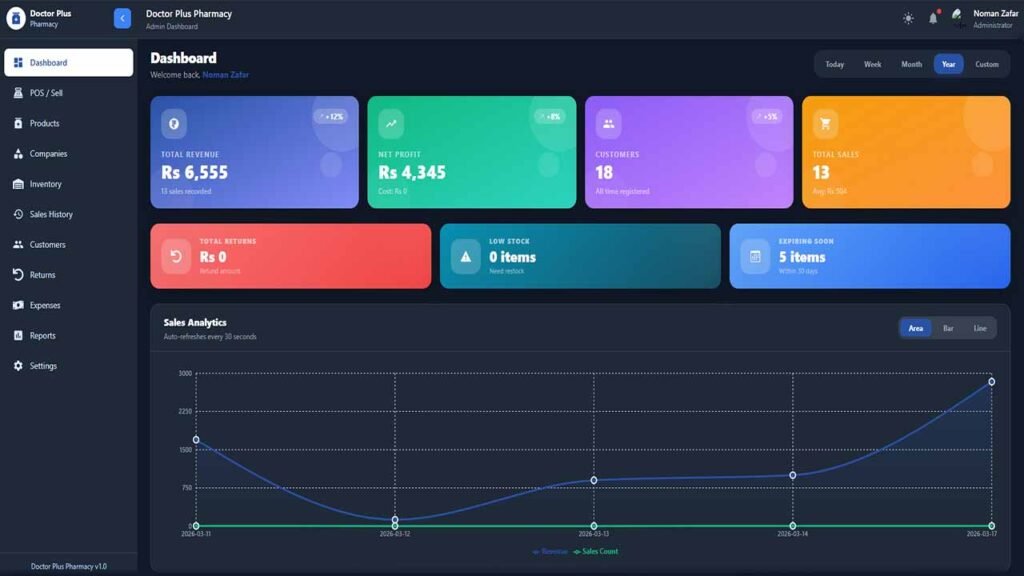Click the Reports sidebar icon
Screen dimensions: 1024x576
(x=18, y=336)
